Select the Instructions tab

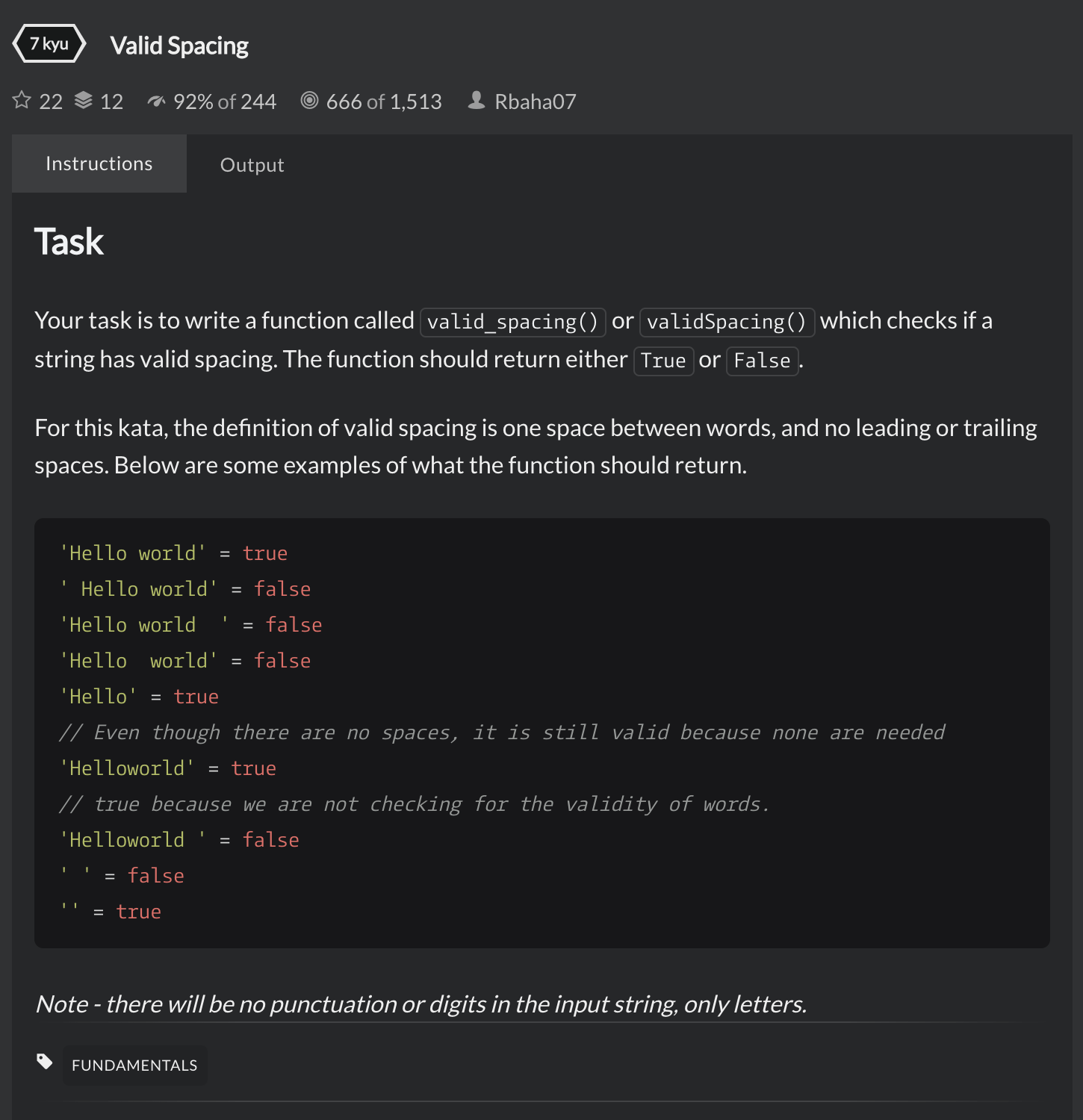click(x=99, y=164)
